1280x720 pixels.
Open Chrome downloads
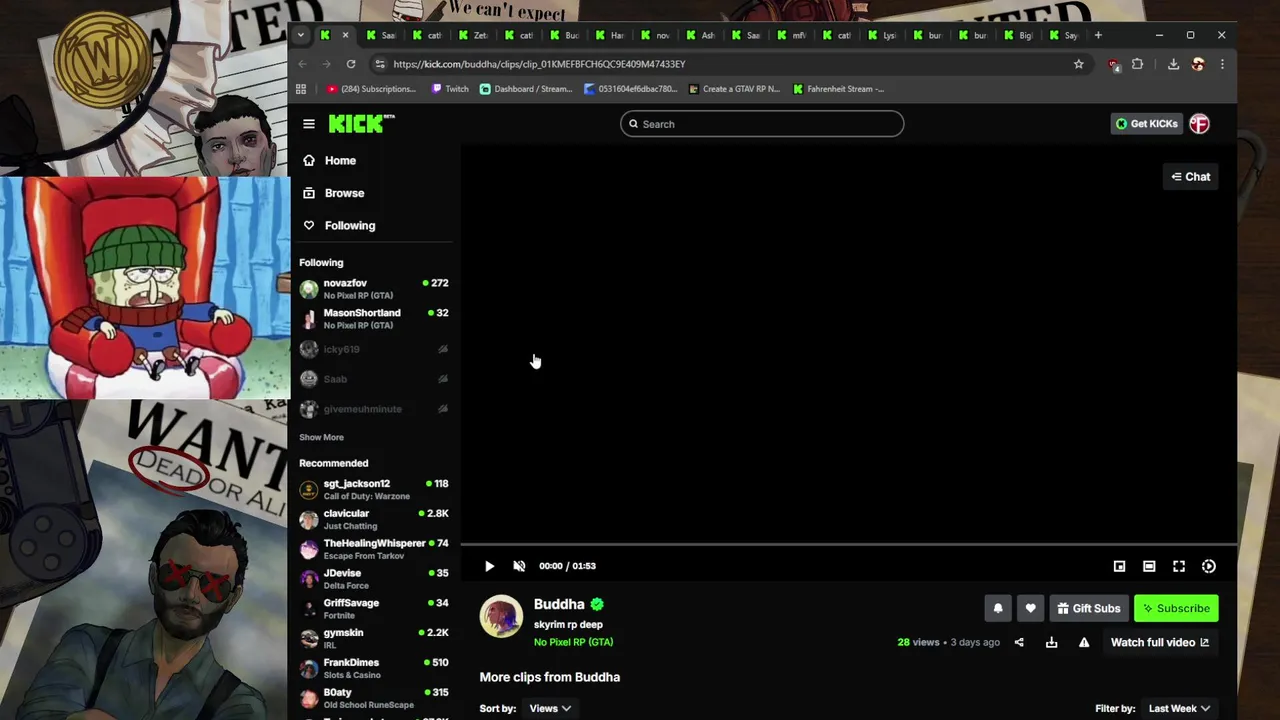[x=1173, y=64]
